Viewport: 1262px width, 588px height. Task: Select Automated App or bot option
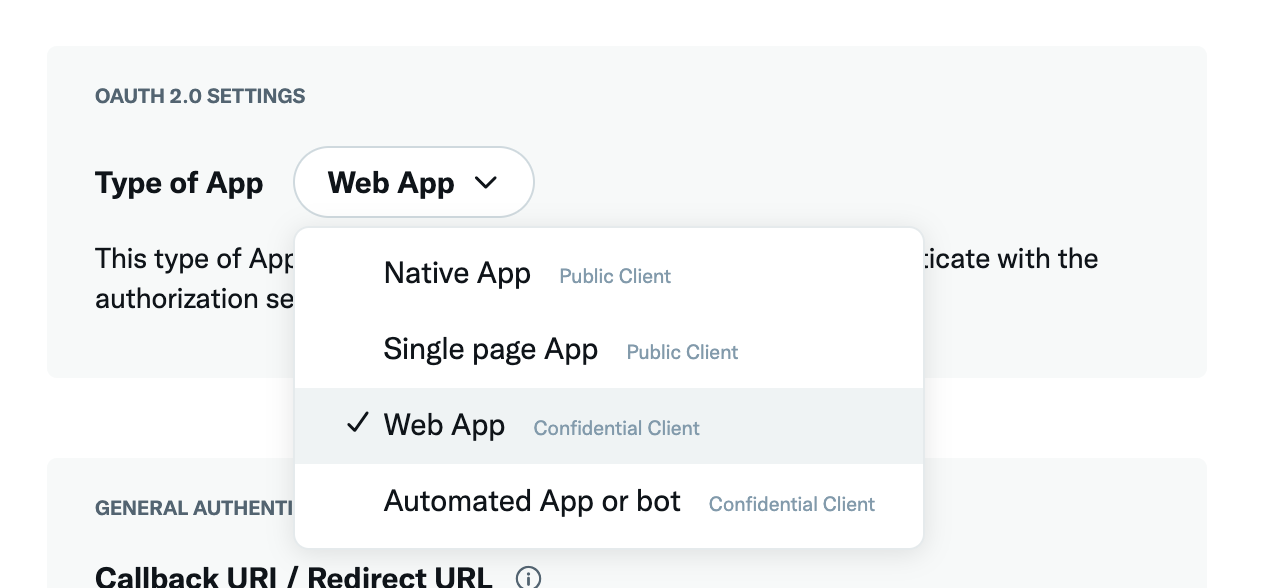532,501
